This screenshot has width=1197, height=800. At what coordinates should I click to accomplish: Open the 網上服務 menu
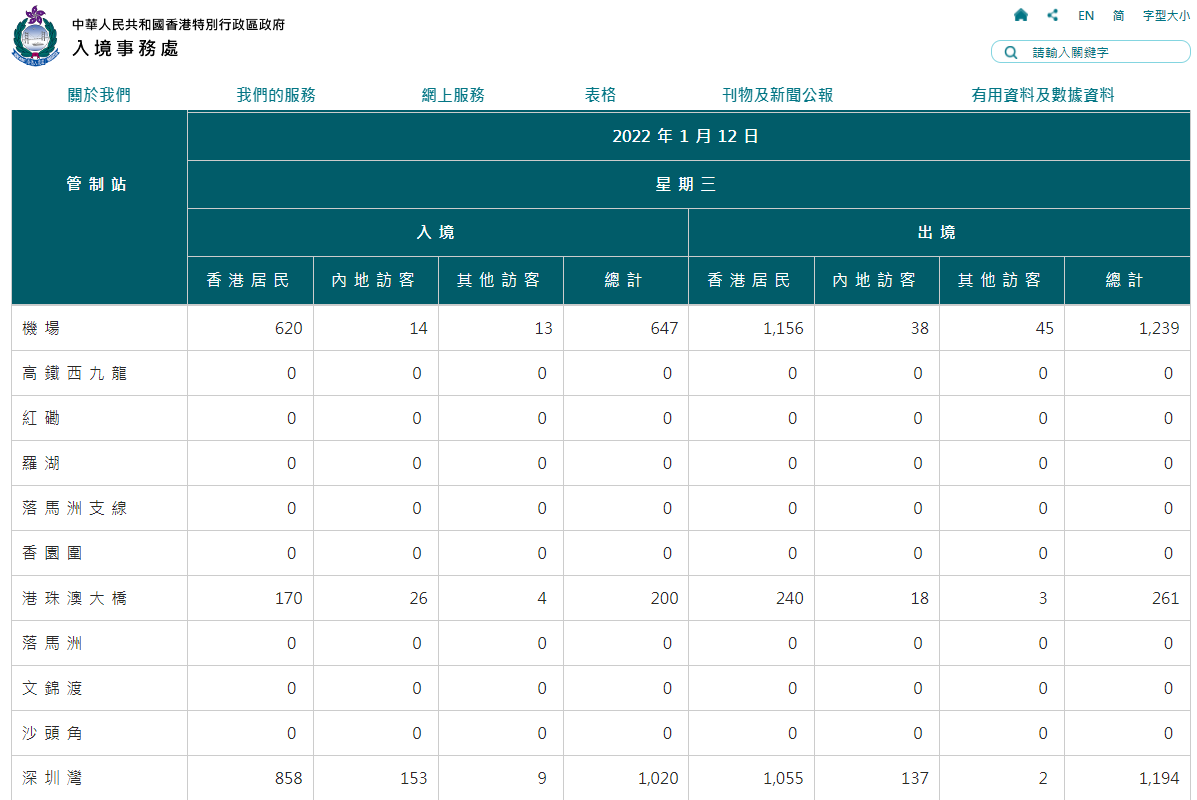tap(453, 95)
